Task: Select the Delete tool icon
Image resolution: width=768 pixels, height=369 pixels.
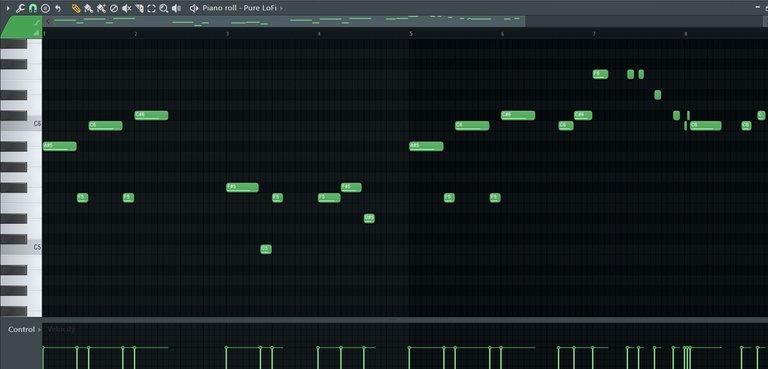Action: click(x=114, y=8)
